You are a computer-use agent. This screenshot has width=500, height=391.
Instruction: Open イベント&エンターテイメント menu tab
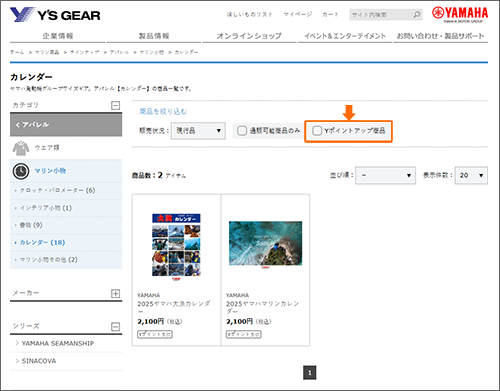coord(345,36)
